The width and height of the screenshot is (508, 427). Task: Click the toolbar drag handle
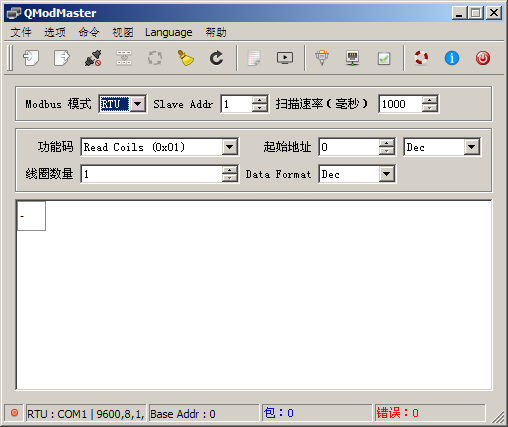point(10,58)
